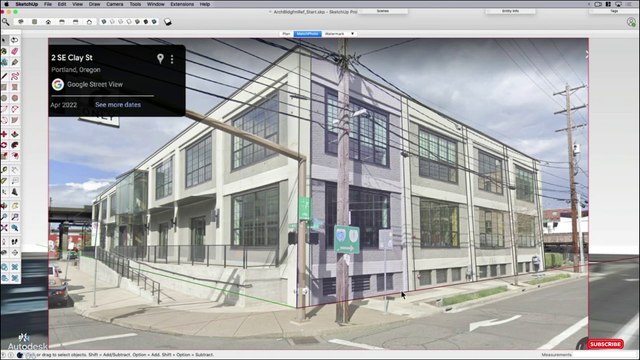This screenshot has height=360, width=640.
Task: Select the Freehand drawing tool
Action: click(15, 76)
